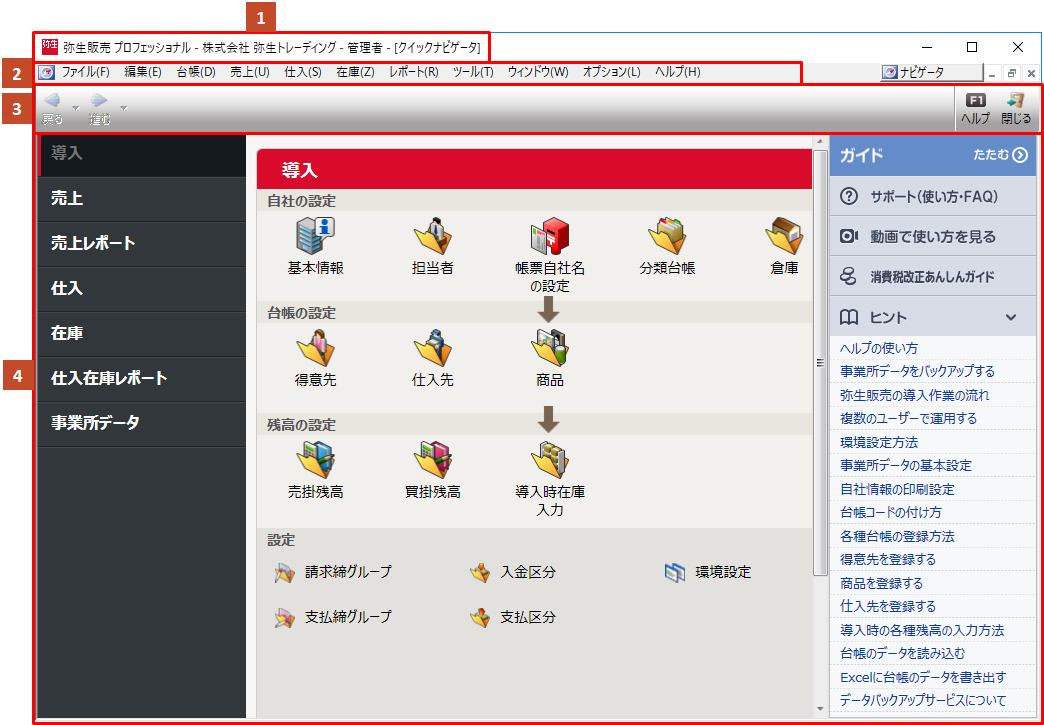The height and width of the screenshot is (725, 1044).
Task: Open the 導入時在庫入力 icon
Action: pos(549,461)
